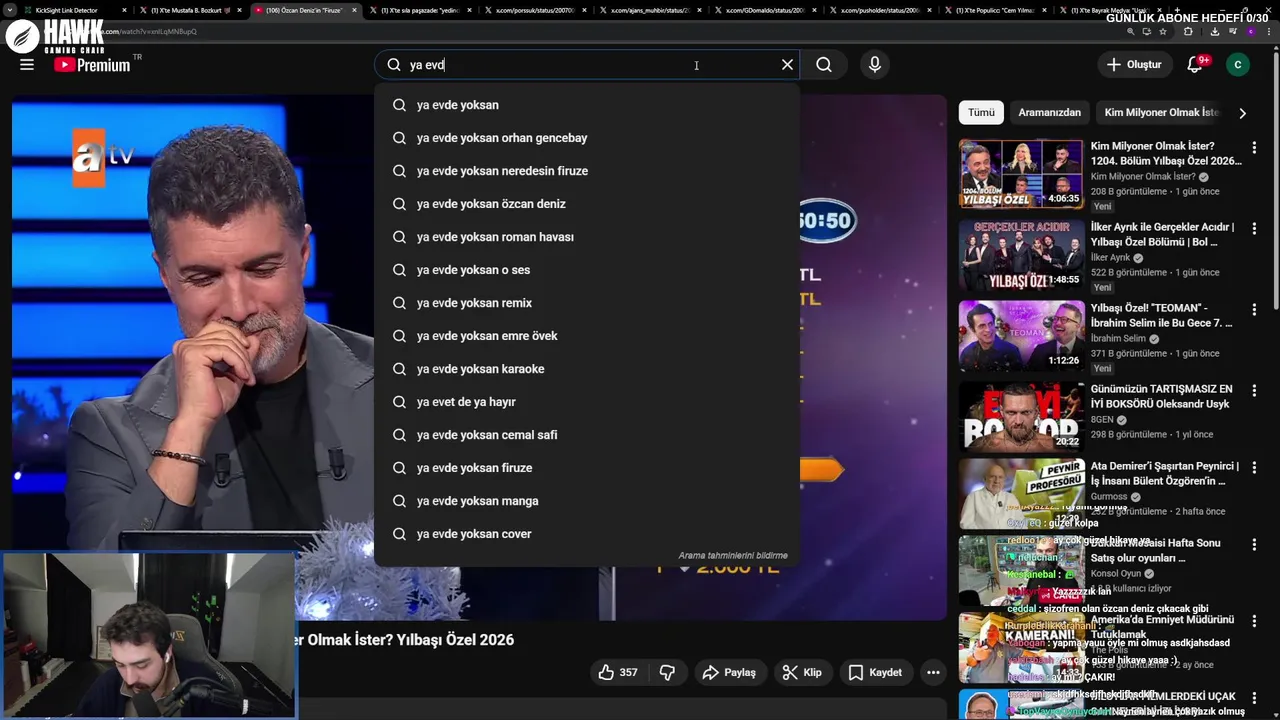This screenshot has width=1280, height=720.
Task: Choose 'ya evde yoksan remix' suggestion
Action: (x=587, y=303)
